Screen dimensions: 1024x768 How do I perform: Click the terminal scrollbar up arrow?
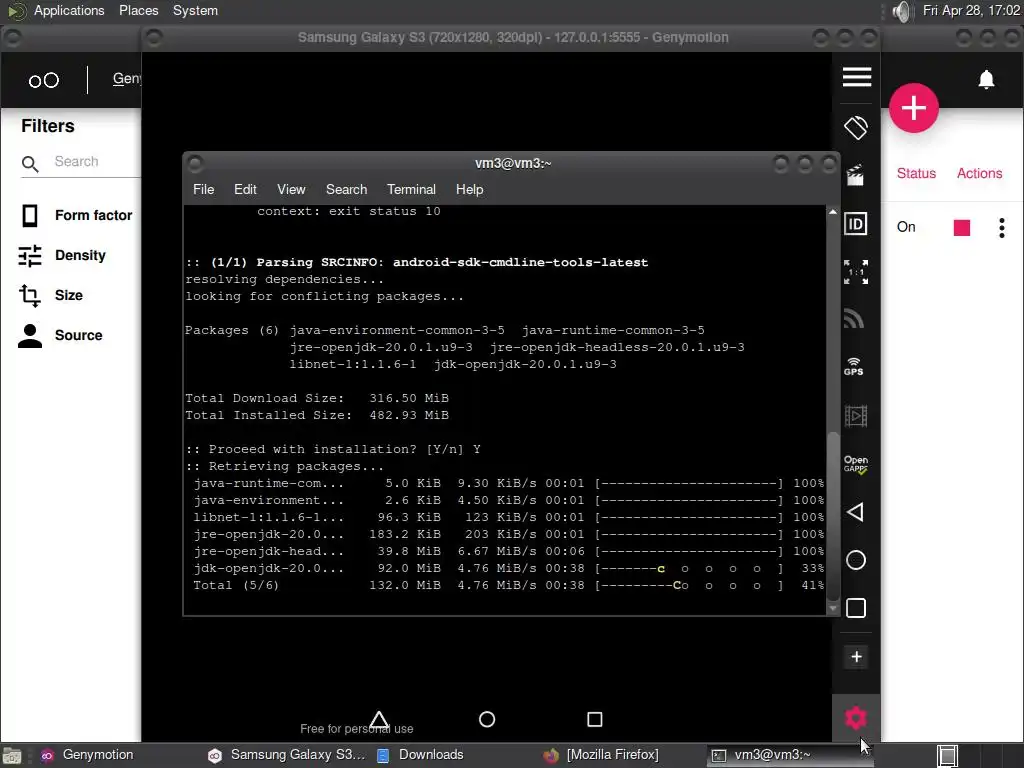click(x=832, y=212)
